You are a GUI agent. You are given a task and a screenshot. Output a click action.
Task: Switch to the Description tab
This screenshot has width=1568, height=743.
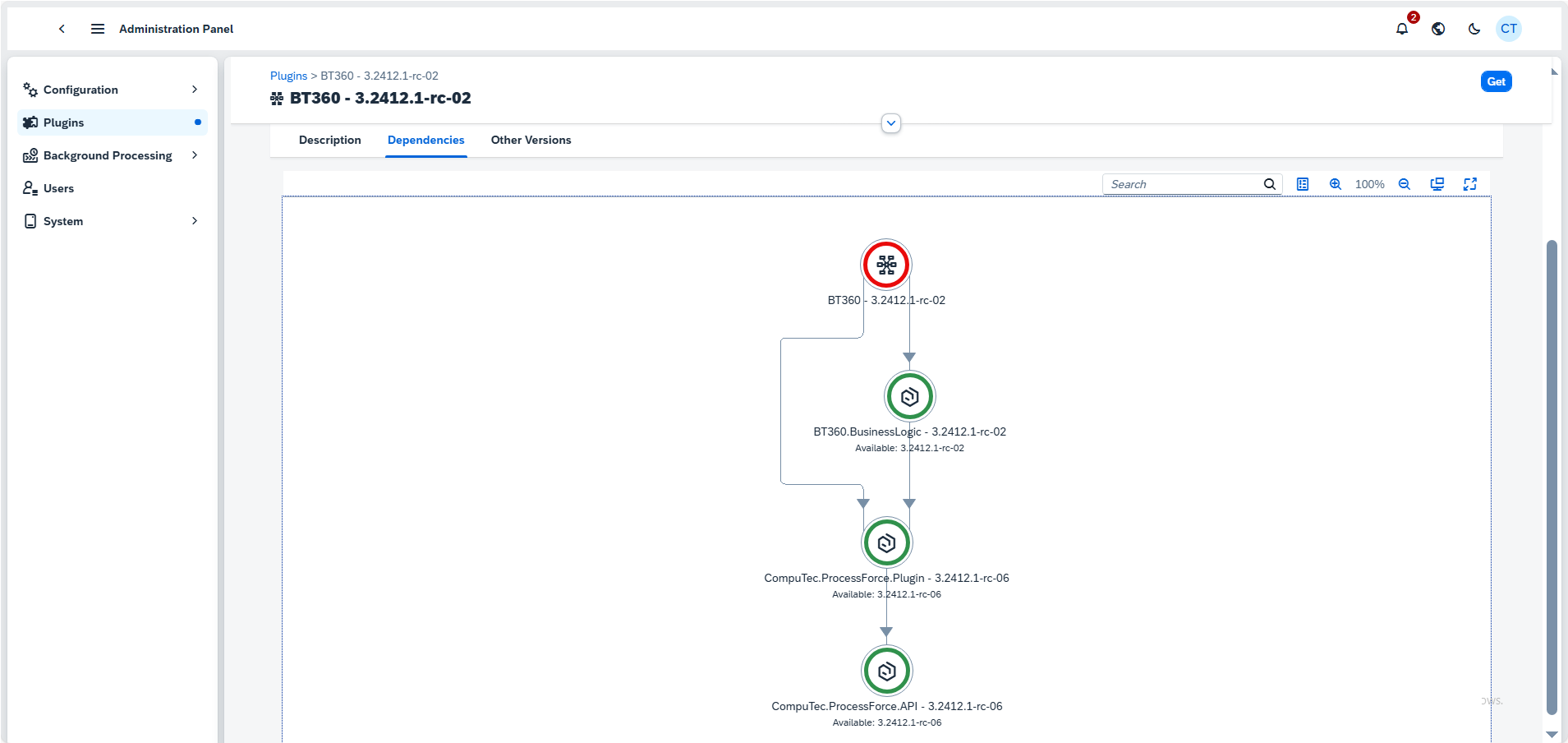click(x=329, y=141)
